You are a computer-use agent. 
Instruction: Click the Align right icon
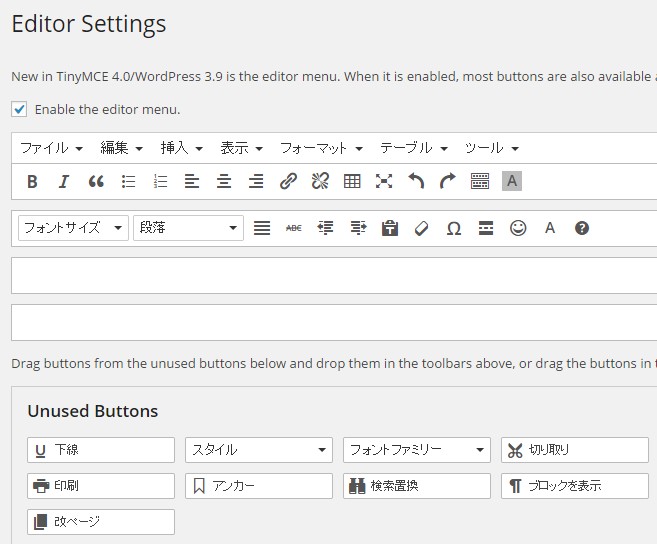coord(256,181)
